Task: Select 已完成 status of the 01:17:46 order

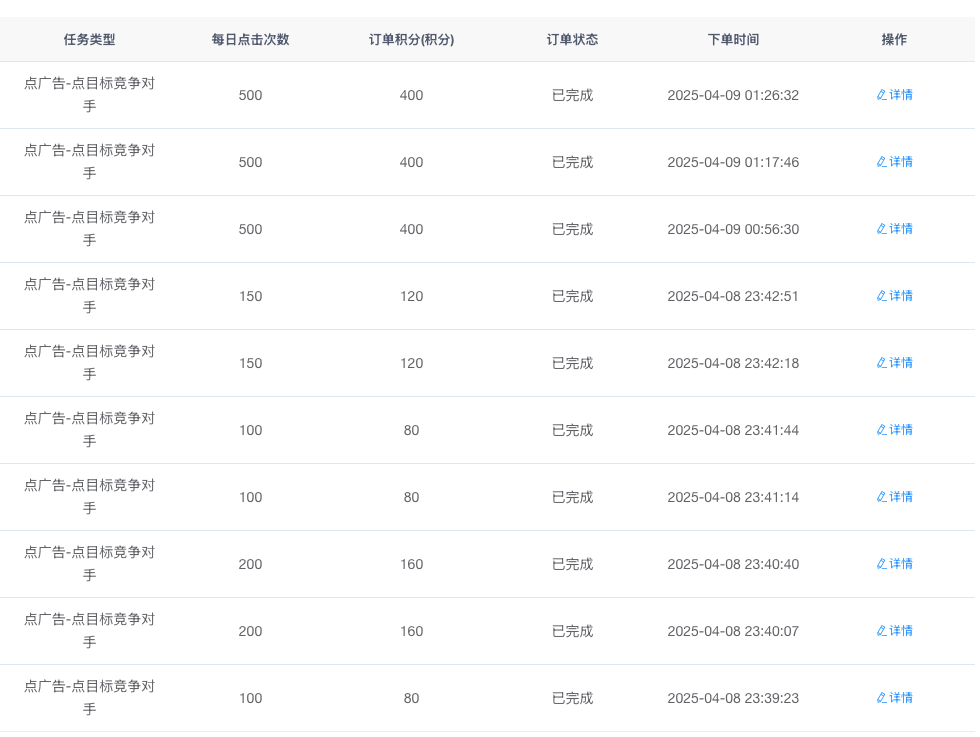Action: coord(572,162)
